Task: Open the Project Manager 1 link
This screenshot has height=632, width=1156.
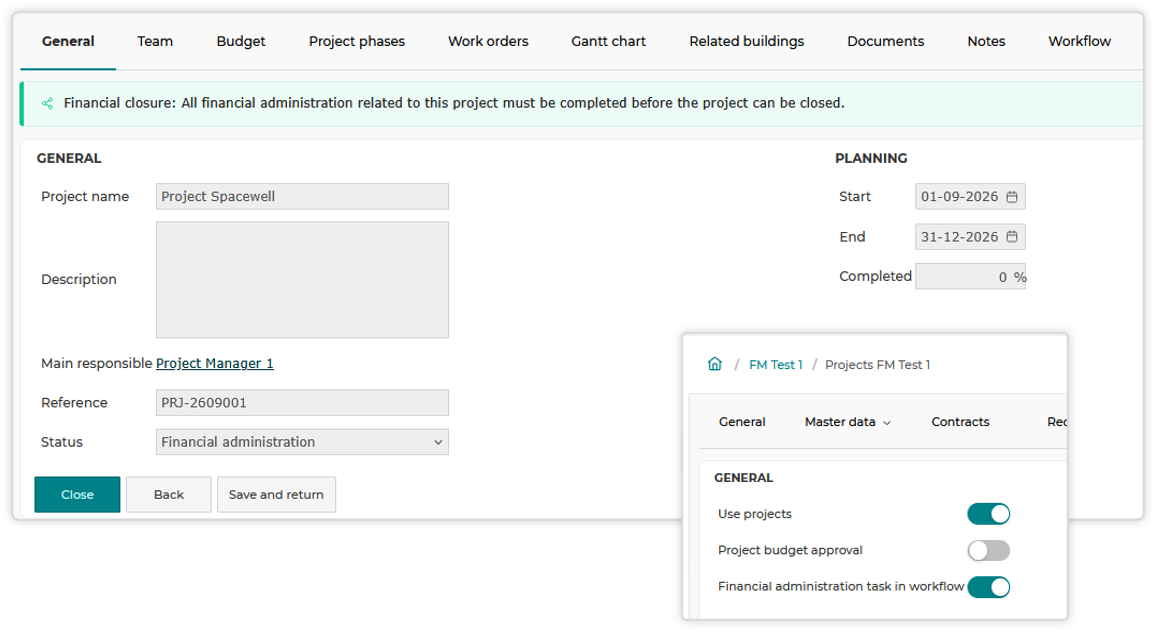Action: coord(215,364)
